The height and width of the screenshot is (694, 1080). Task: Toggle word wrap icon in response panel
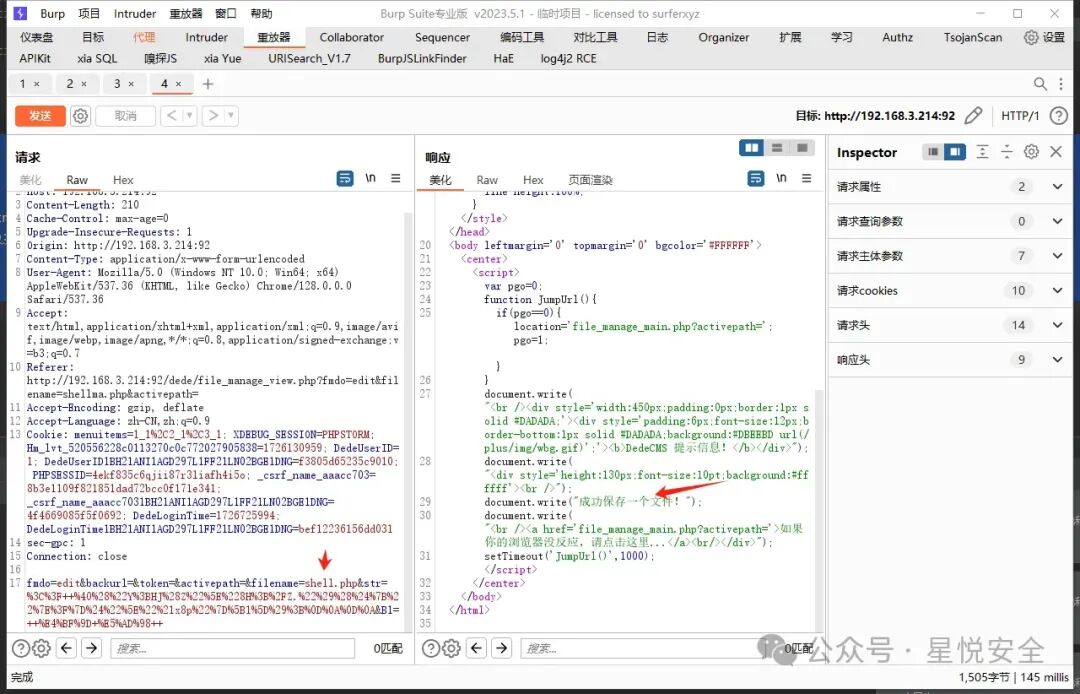click(x=756, y=178)
